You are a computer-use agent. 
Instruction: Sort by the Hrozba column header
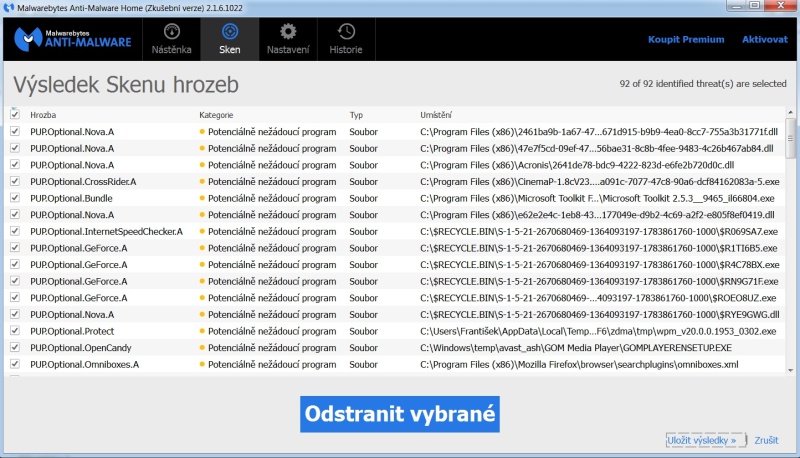[43, 115]
